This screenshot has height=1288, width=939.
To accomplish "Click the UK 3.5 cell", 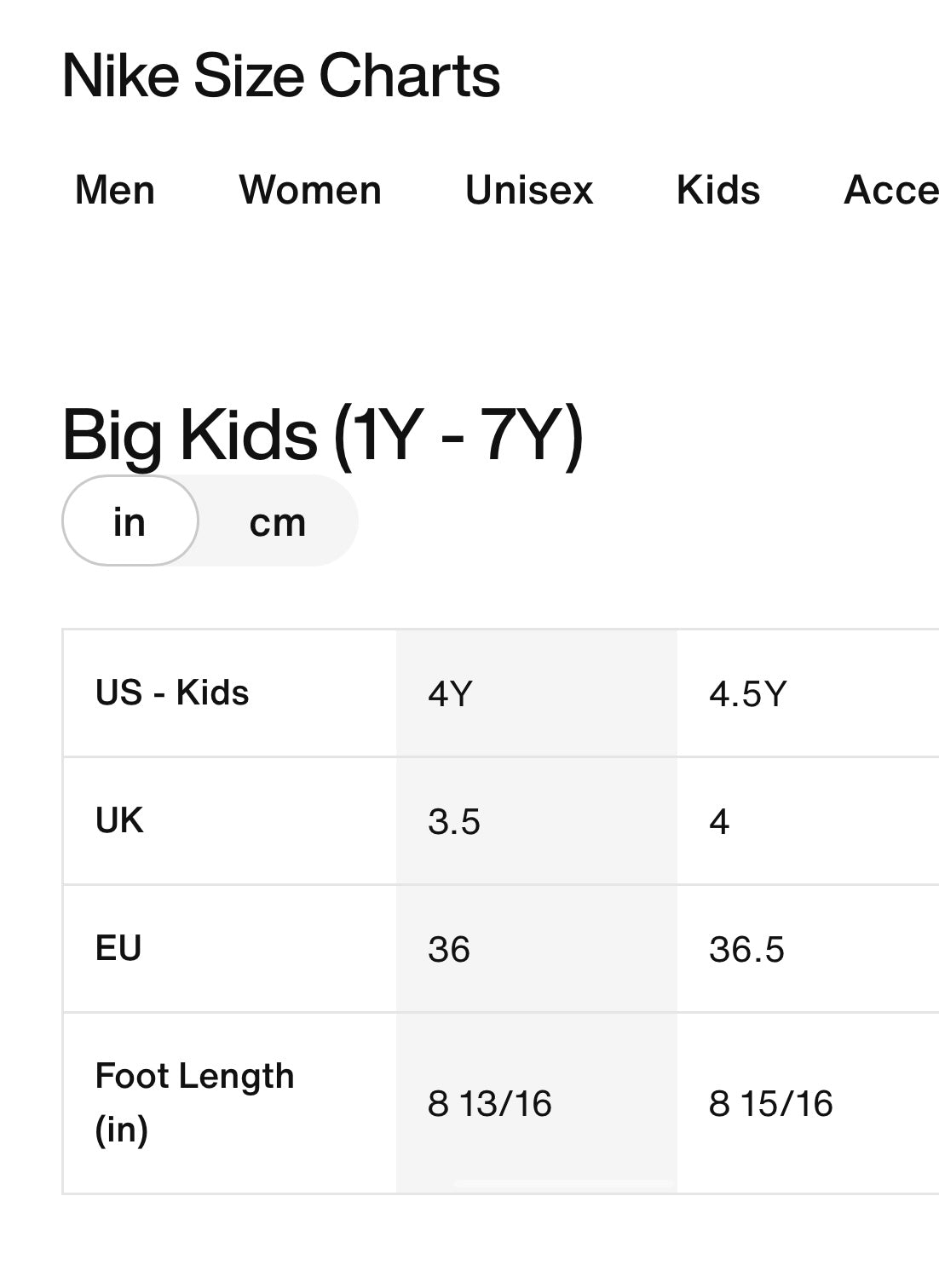I will (537, 821).
